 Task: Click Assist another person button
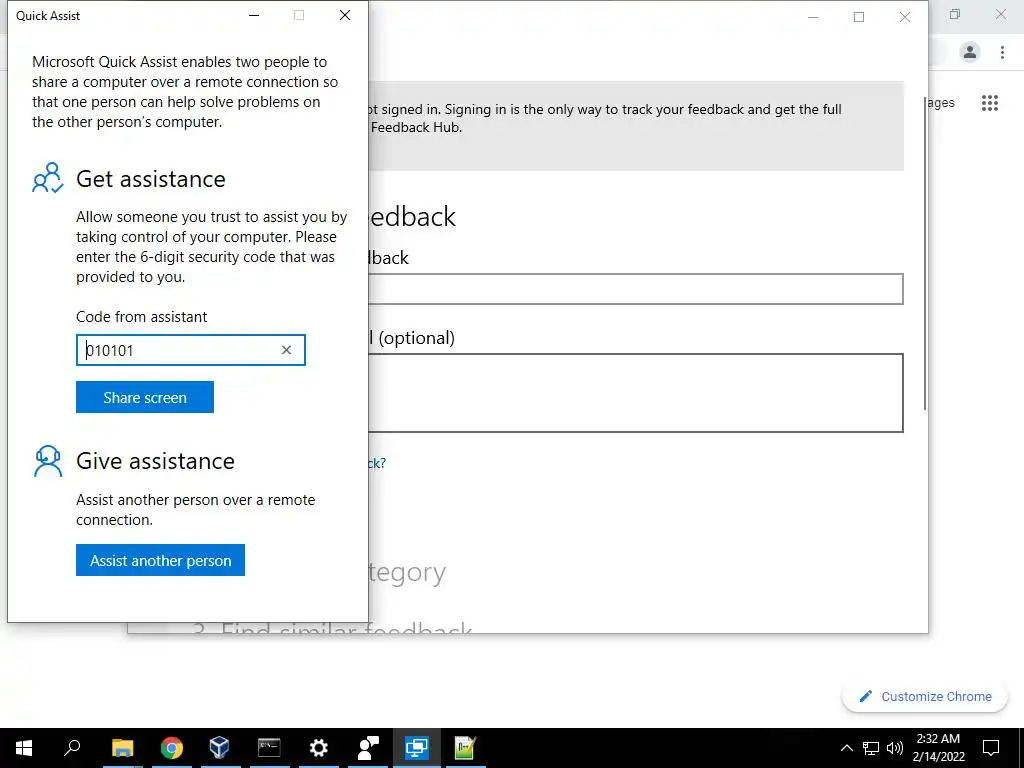(x=160, y=560)
